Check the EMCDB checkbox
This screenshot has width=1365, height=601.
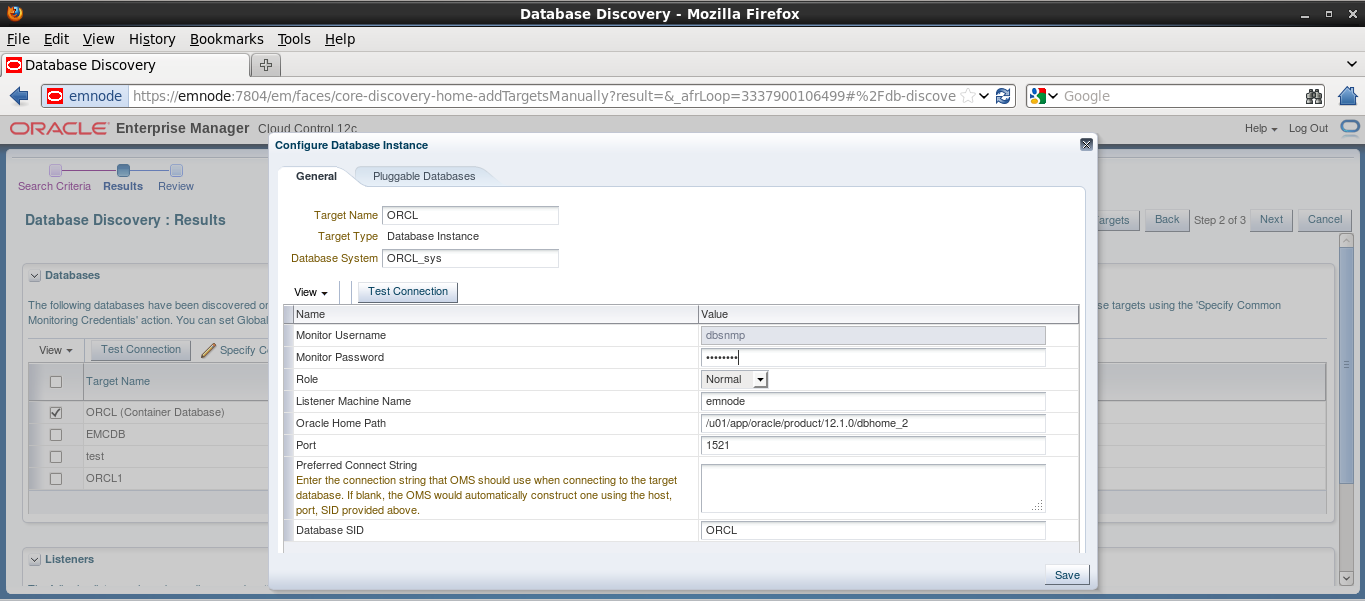[x=56, y=435]
